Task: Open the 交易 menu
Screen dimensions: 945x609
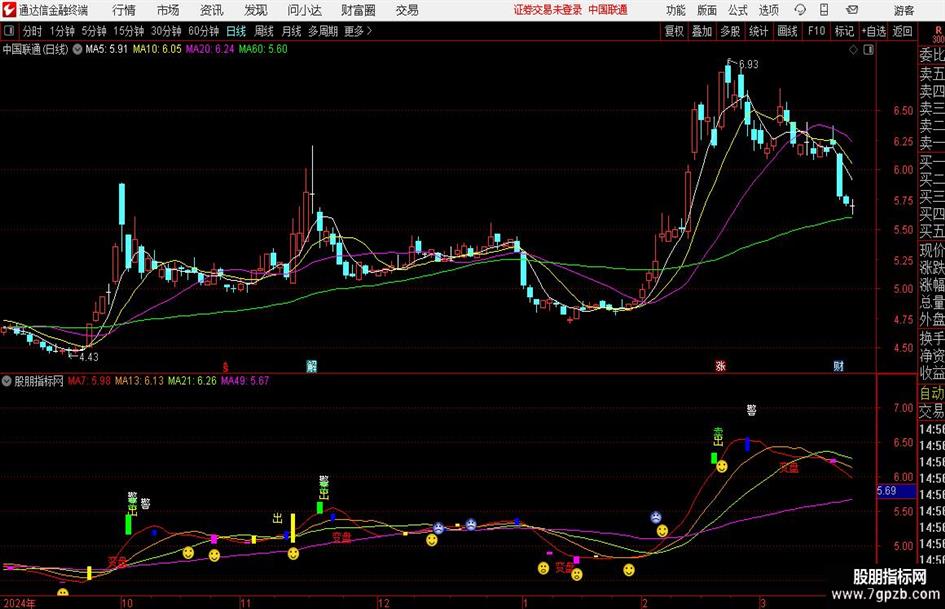Action: [x=407, y=10]
